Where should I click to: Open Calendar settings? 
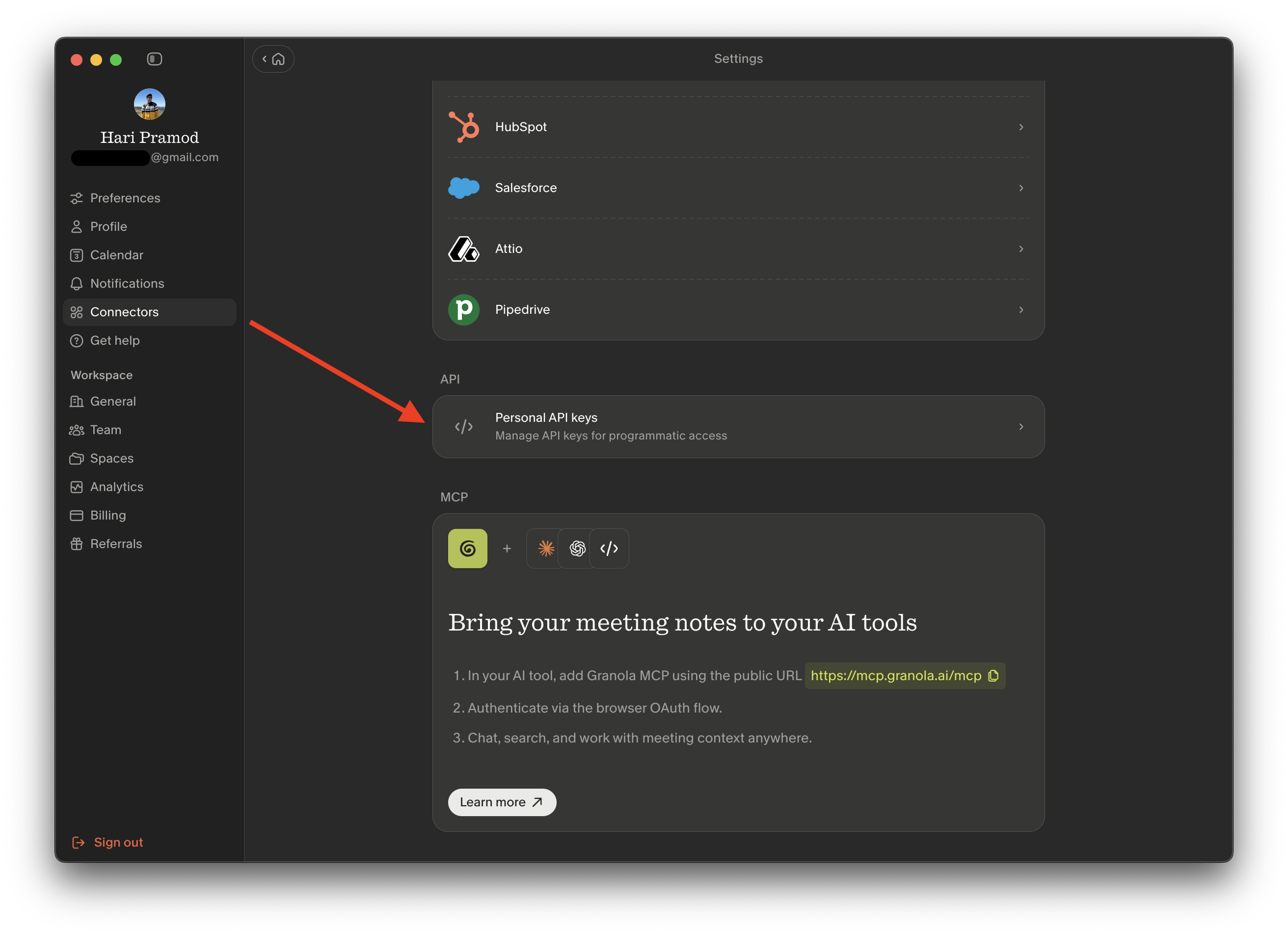149,255
